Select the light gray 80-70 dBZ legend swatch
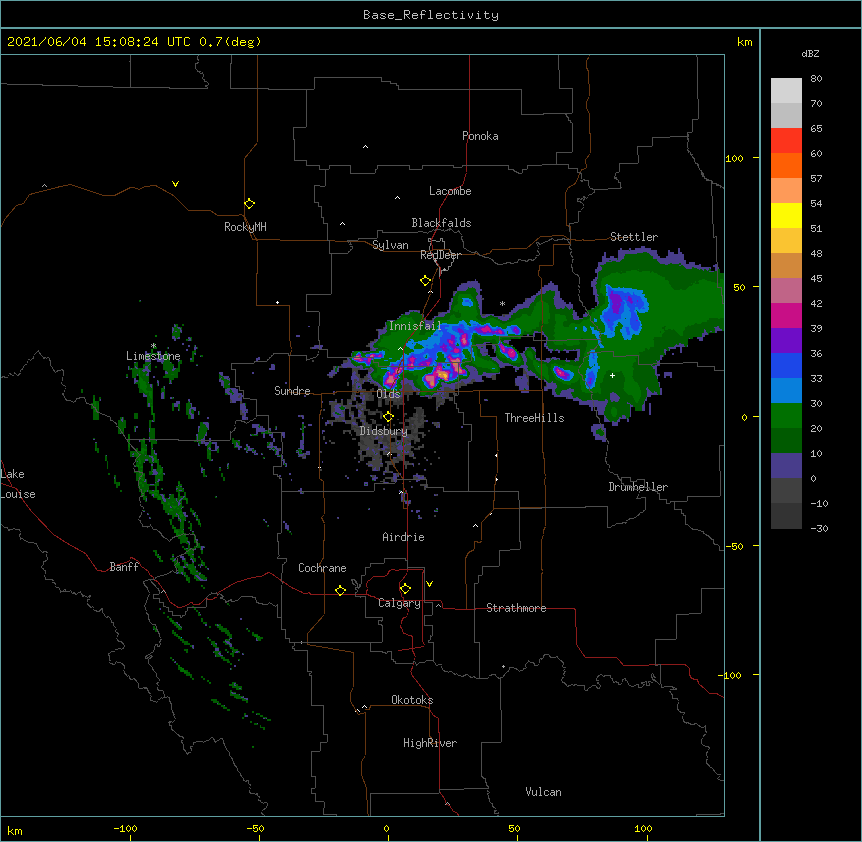 pos(786,91)
